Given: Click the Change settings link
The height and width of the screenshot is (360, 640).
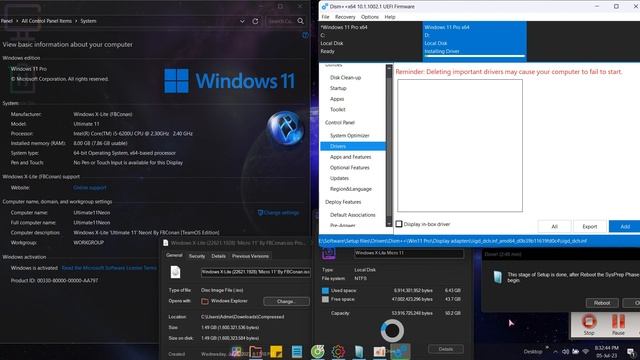Looking at the screenshot, I should click(x=278, y=213).
